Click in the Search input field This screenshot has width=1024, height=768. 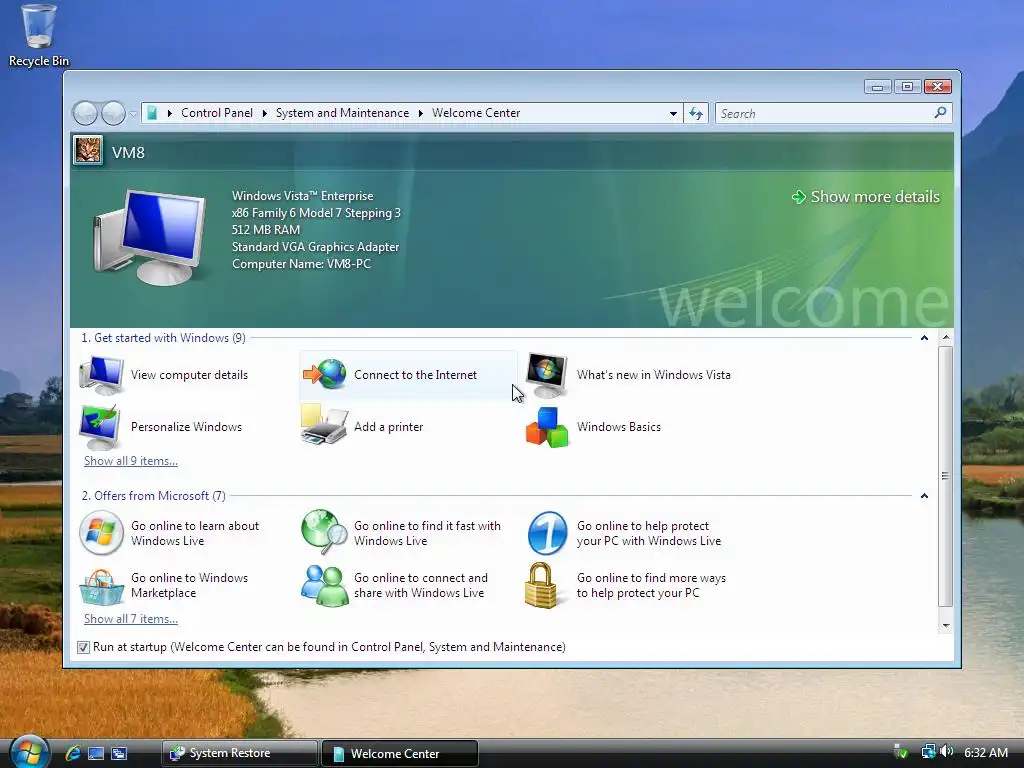pyautogui.click(x=825, y=114)
